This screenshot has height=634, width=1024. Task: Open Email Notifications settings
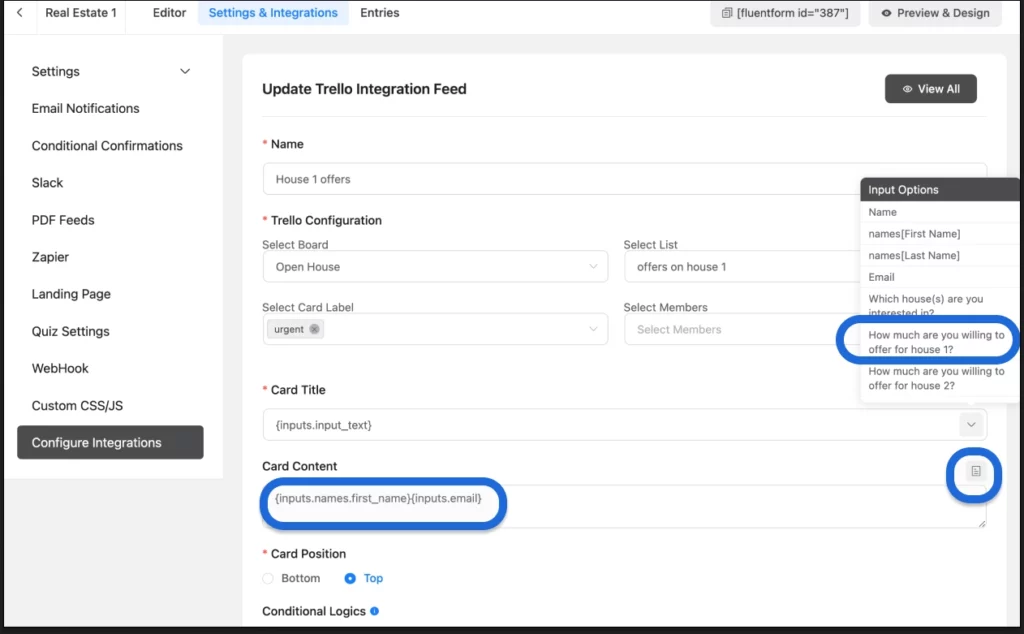pos(86,108)
